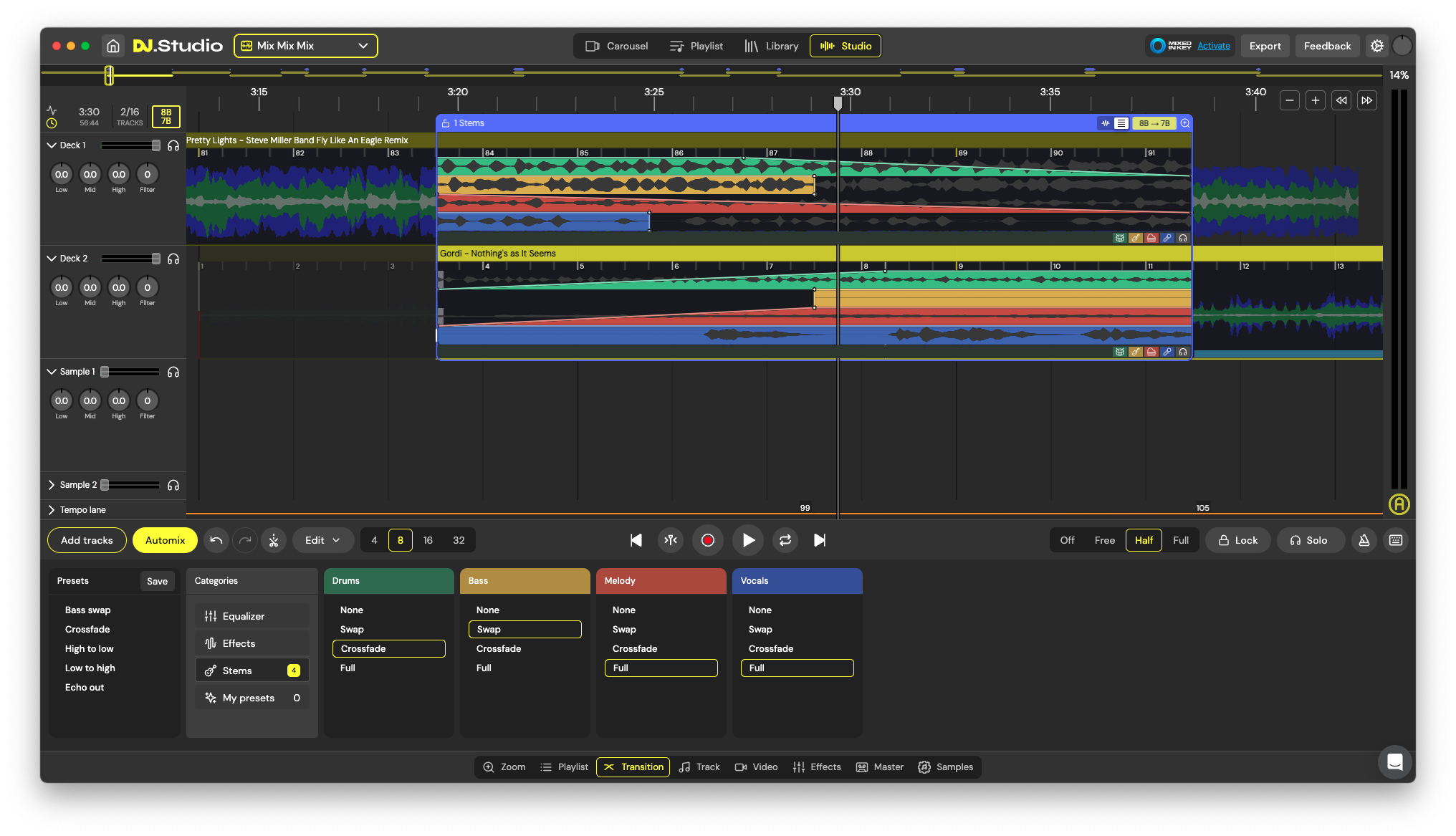Click the Add tracks button
The height and width of the screenshot is (836, 1456).
coord(87,540)
